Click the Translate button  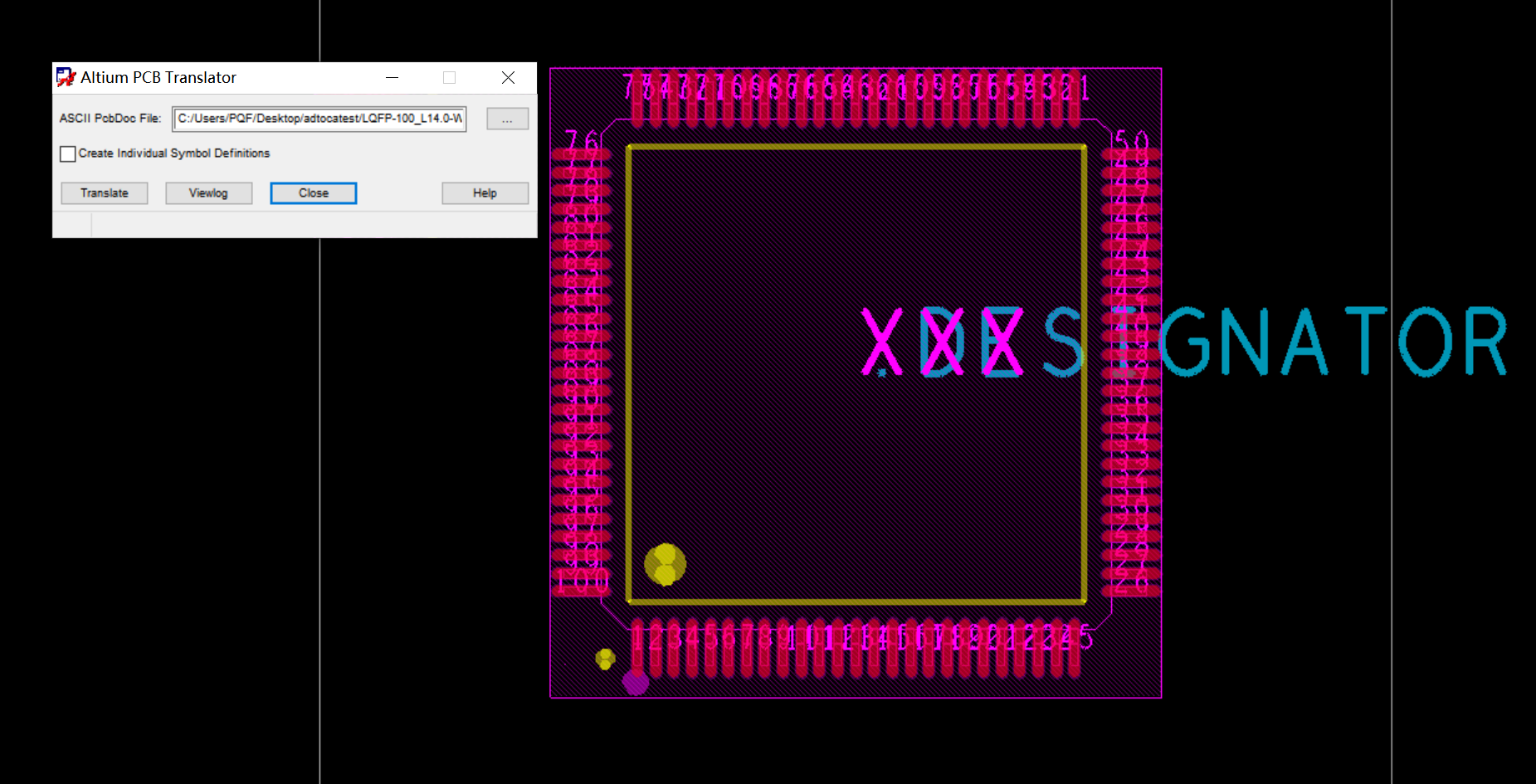click(105, 193)
